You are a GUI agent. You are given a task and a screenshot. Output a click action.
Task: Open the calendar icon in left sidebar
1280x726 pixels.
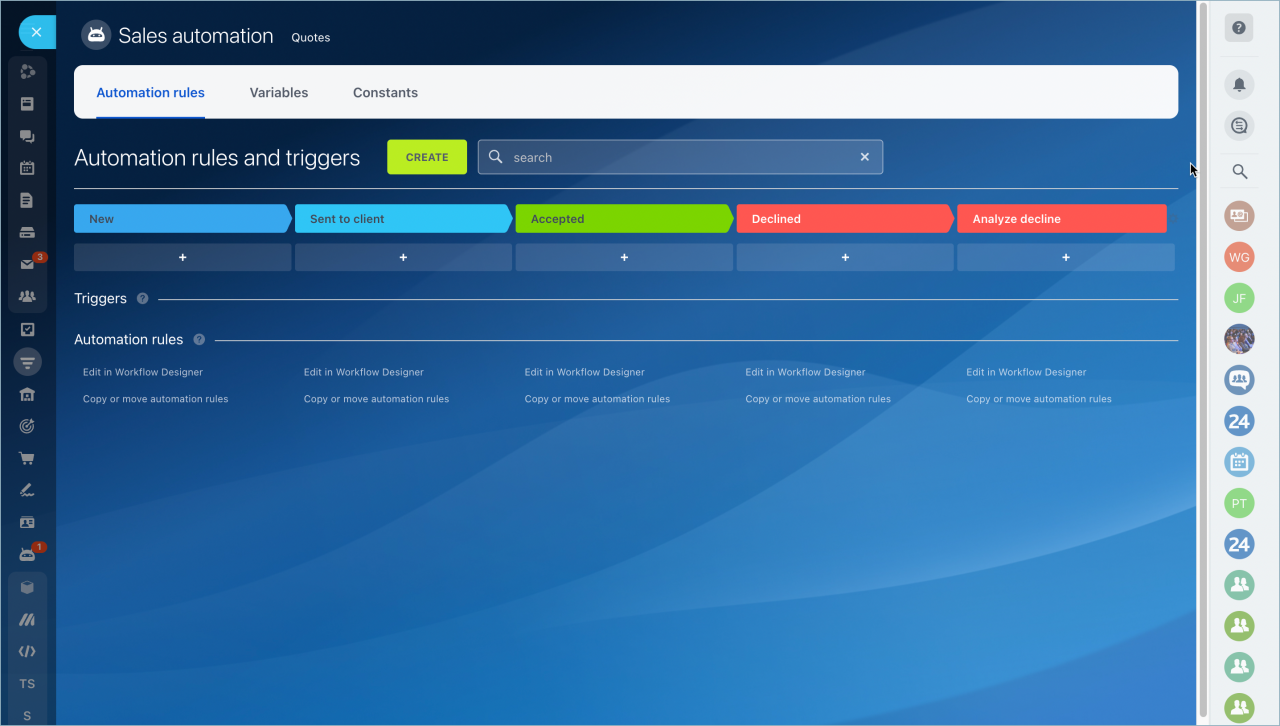[28, 168]
